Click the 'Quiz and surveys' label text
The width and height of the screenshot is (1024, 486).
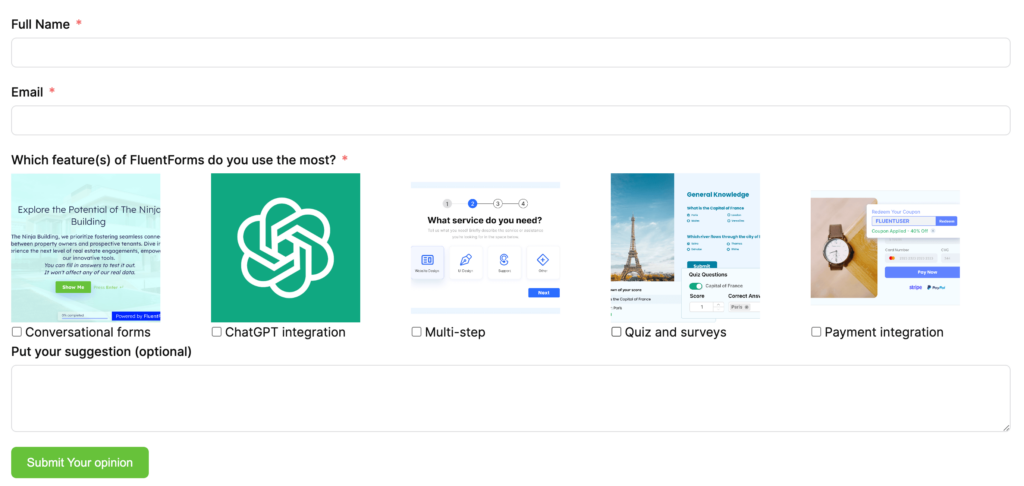[675, 332]
